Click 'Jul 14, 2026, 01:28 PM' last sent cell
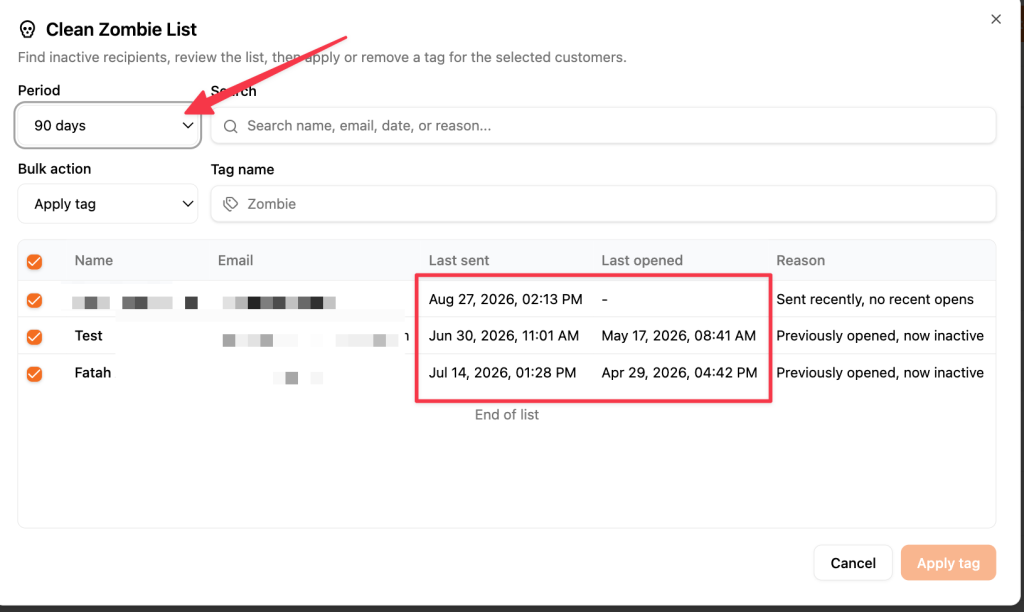 click(502, 373)
